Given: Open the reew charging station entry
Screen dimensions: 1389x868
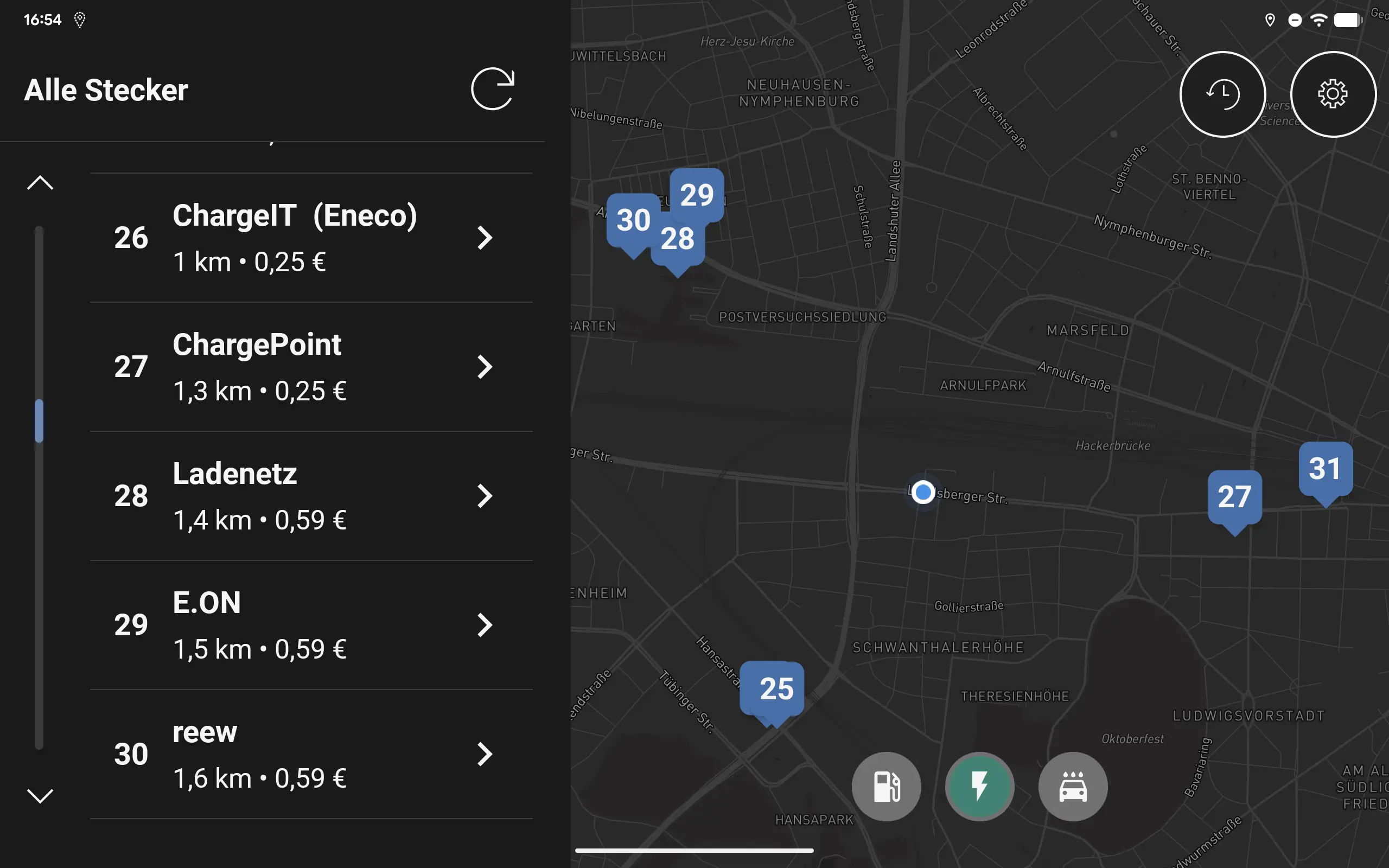Looking at the screenshot, I should pyautogui.click(x=311, y=754).
